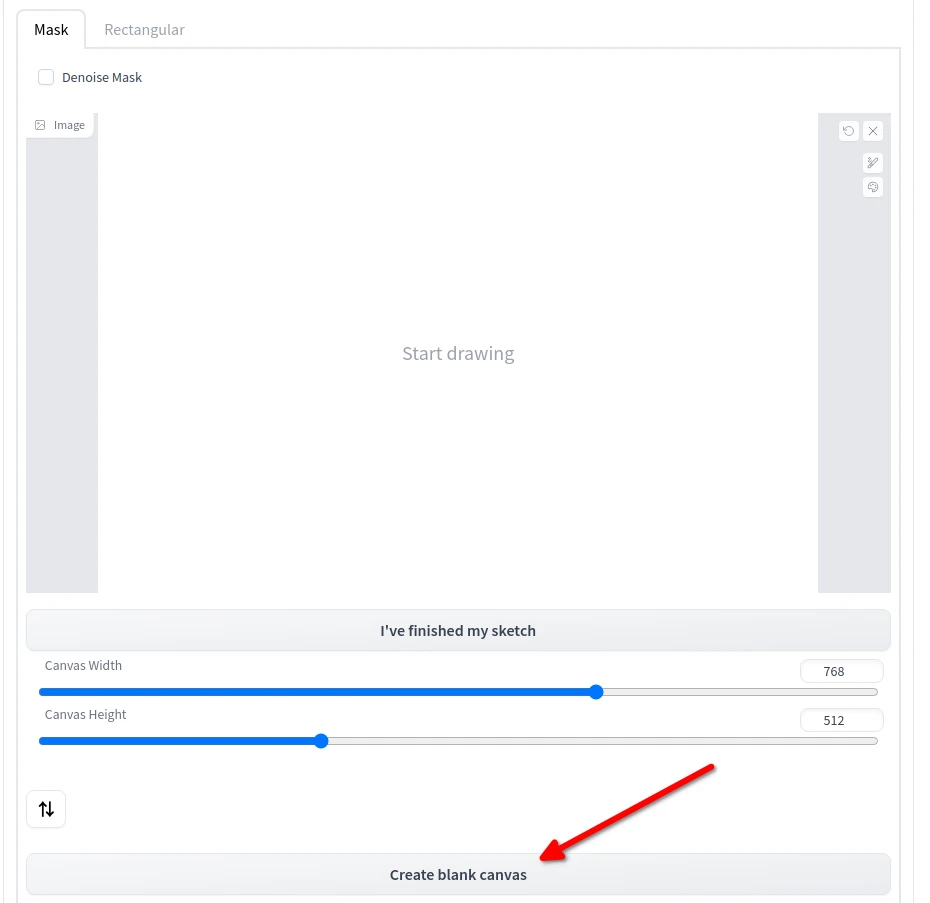930x903 pixels.
Task: Enable the Denoise Mask checkbox
Action: [x=46, y=77]
